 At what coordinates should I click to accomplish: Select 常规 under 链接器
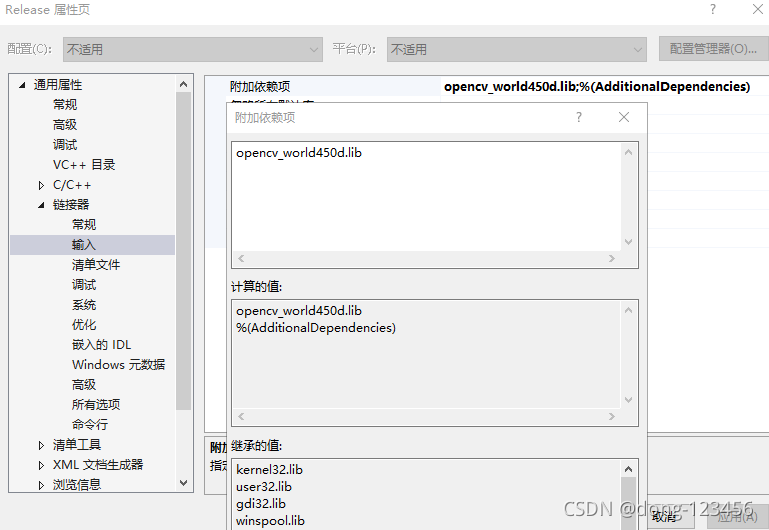(x=84, y=225)
